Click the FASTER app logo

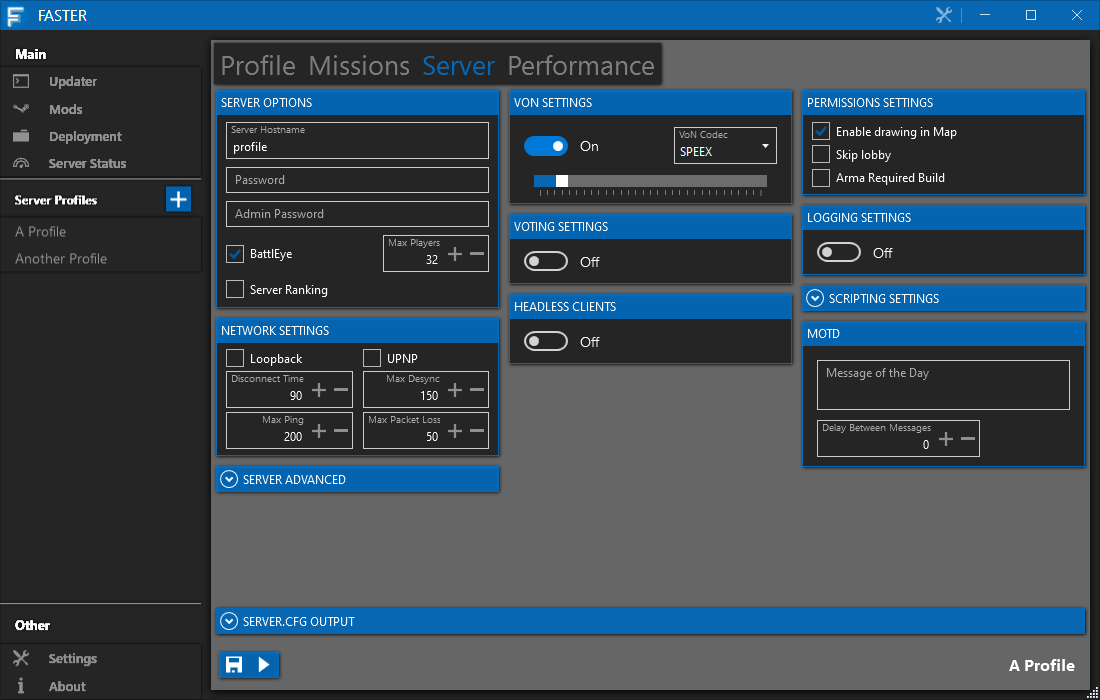(15, 15)
